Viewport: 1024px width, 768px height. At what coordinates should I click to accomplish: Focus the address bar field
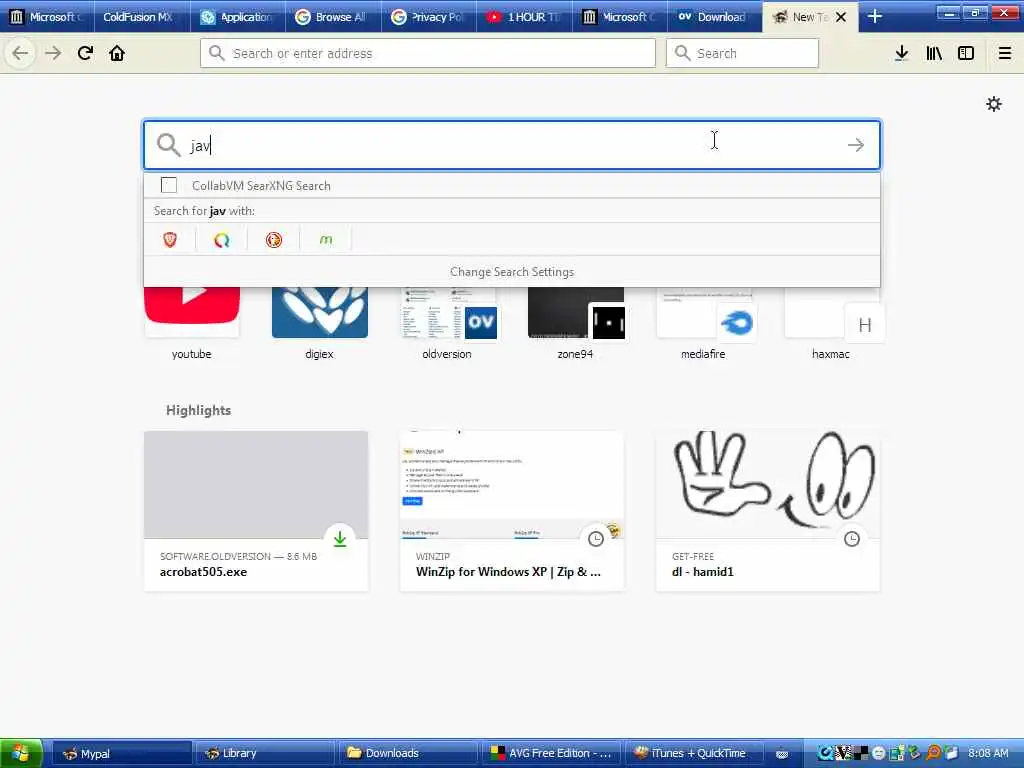pyautogui.click(x=428, y=53)
